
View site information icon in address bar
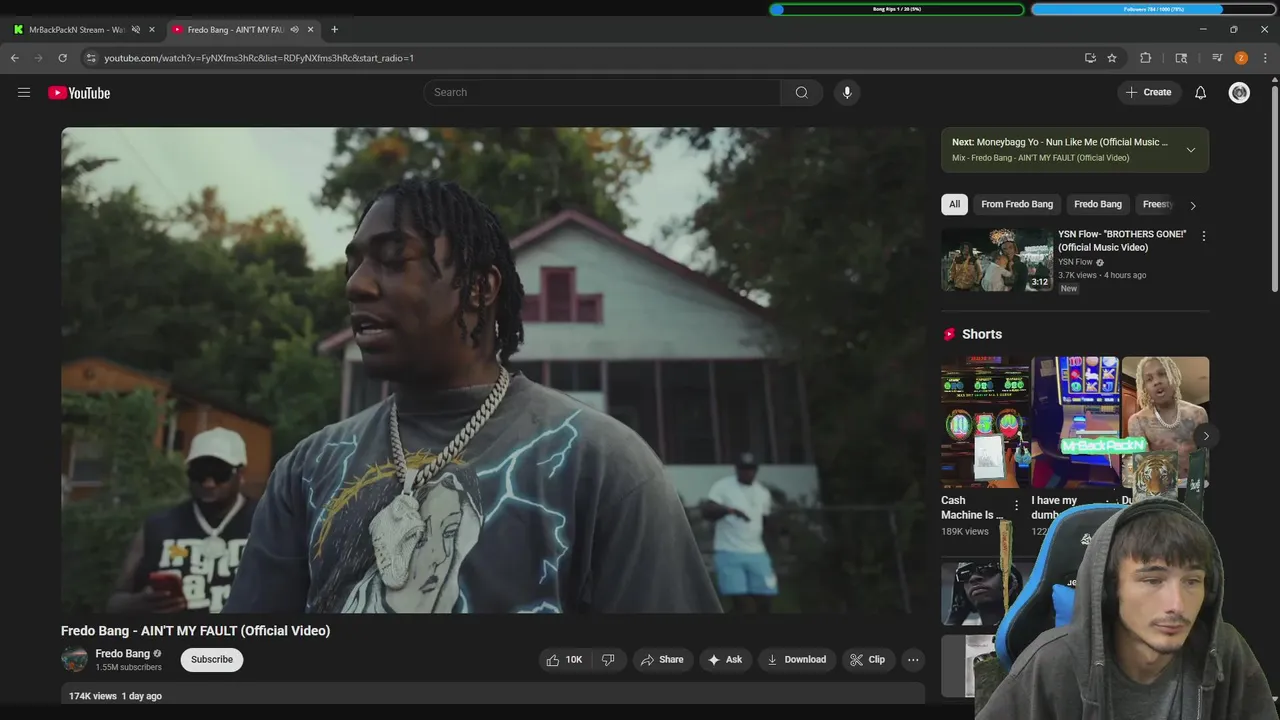click(x=91, y=58)
